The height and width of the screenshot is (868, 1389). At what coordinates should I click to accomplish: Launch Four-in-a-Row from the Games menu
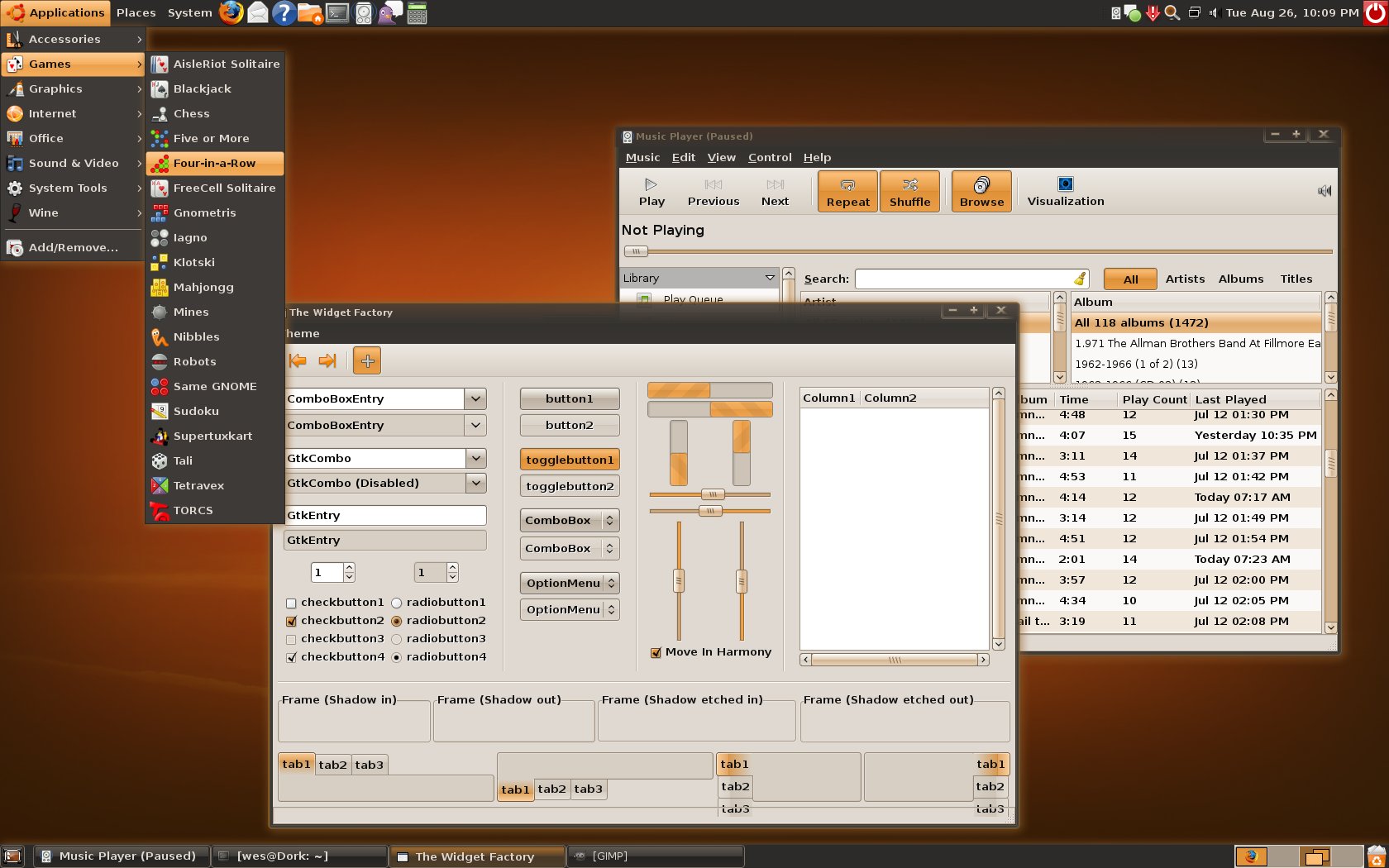[215, 163]
